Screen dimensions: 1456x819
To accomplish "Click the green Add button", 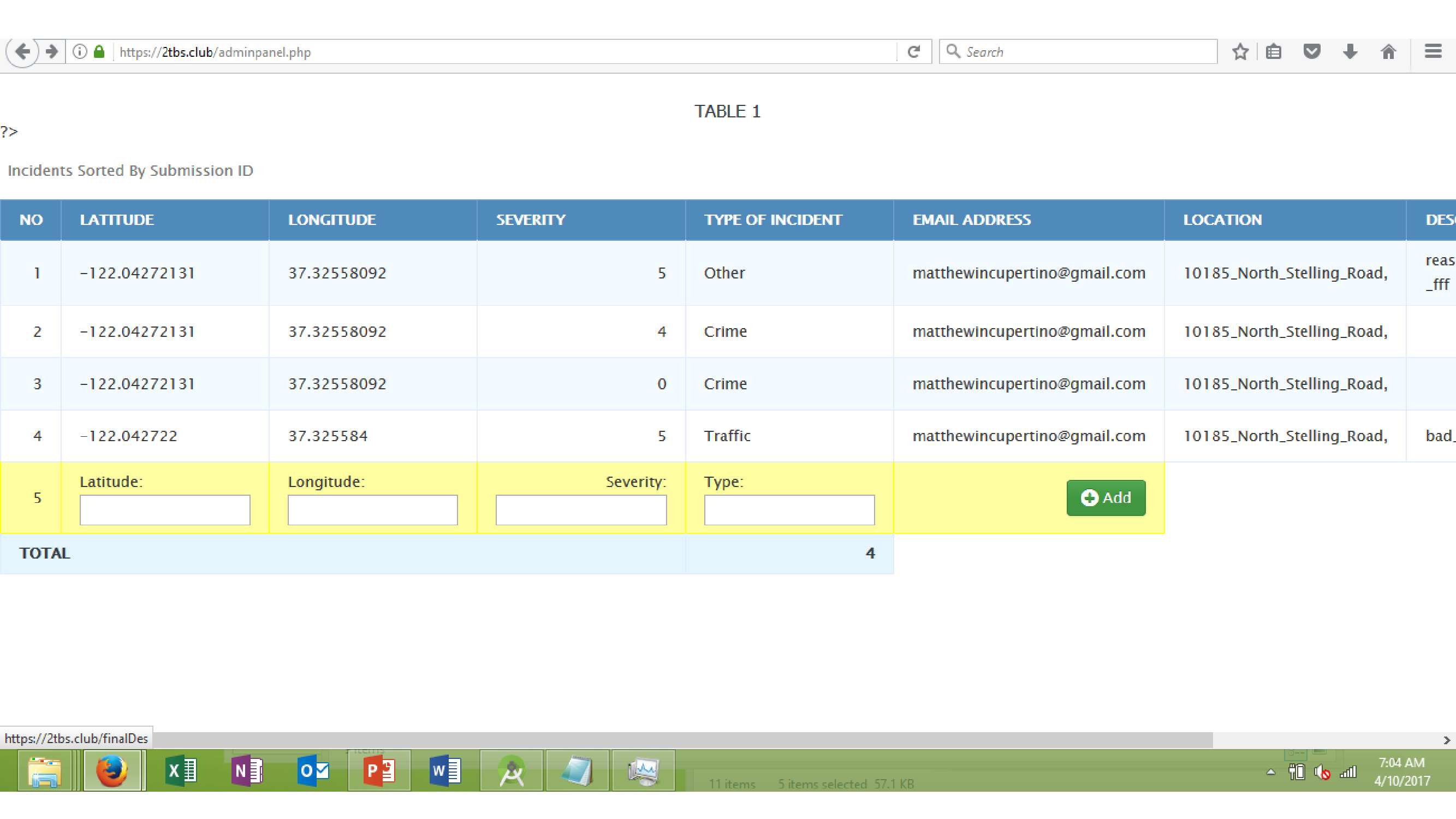I will point(1106,498).
